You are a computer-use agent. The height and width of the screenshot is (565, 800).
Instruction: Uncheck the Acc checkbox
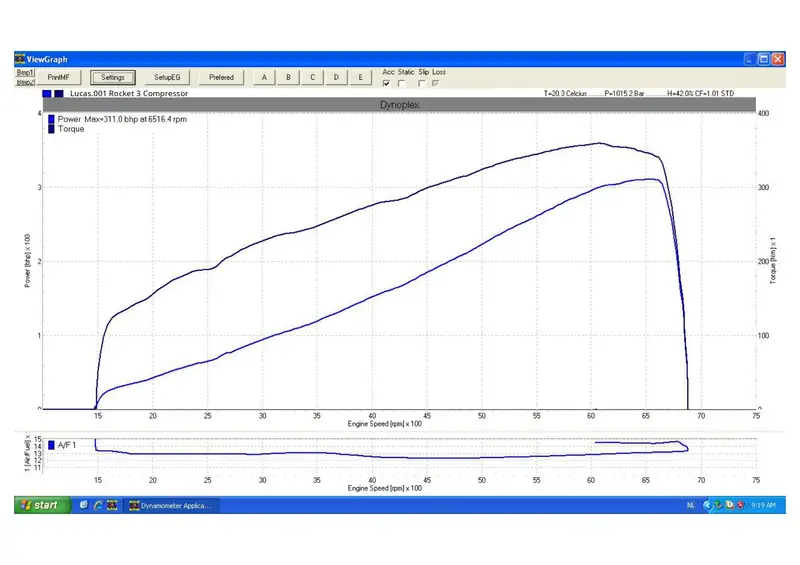point(387,83)
